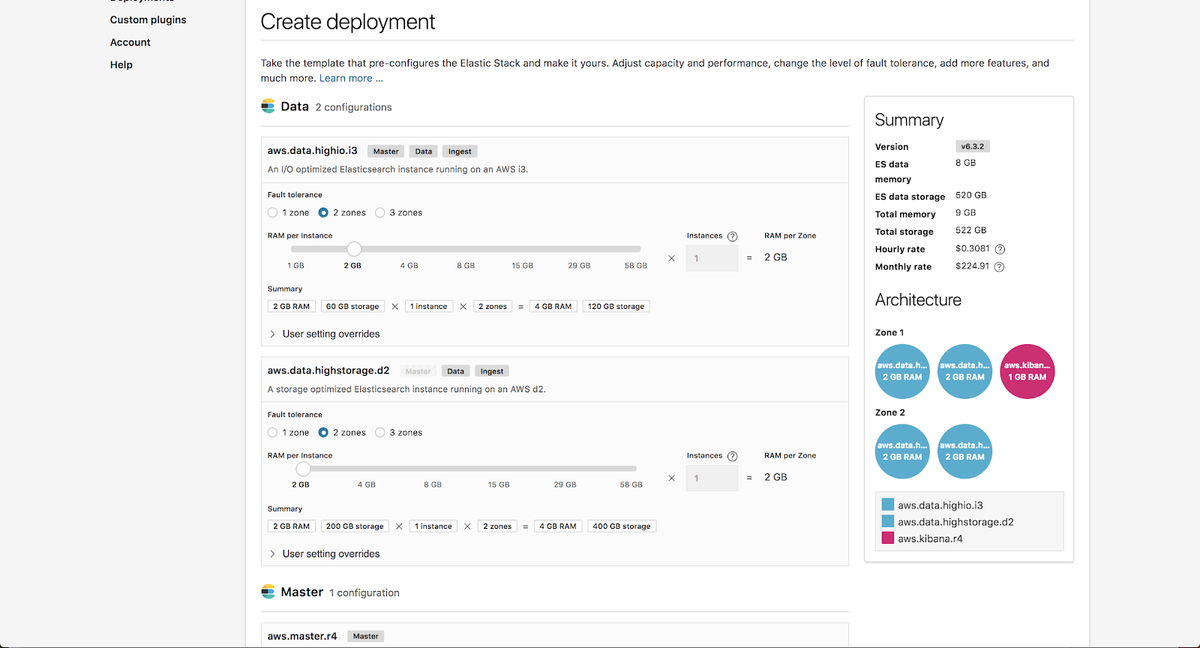Toggle the Master tag on aws.master.r4
Screen dimensions: 1200x648
click(x=366, y=636)
